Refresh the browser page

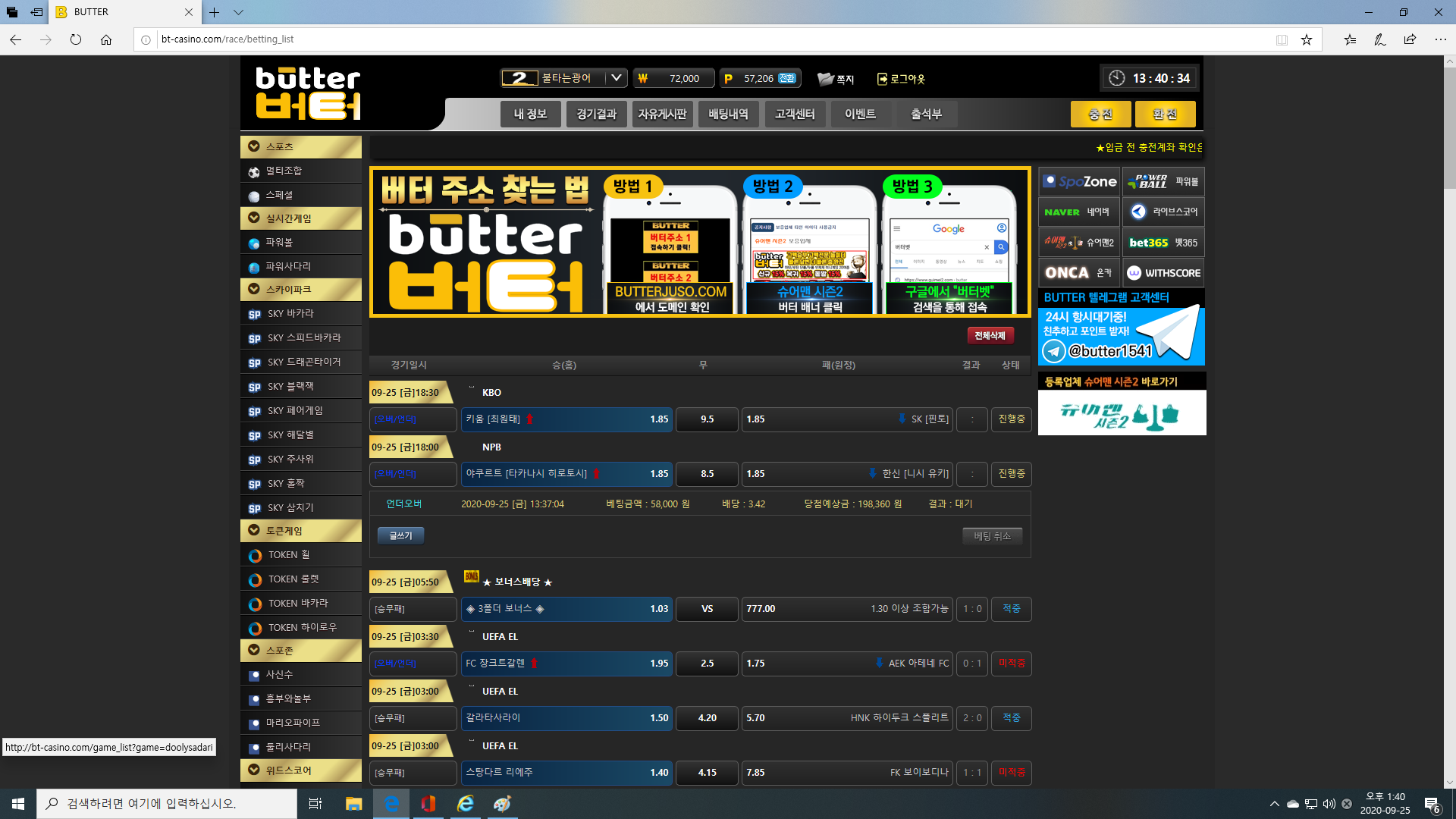[76, 39]
